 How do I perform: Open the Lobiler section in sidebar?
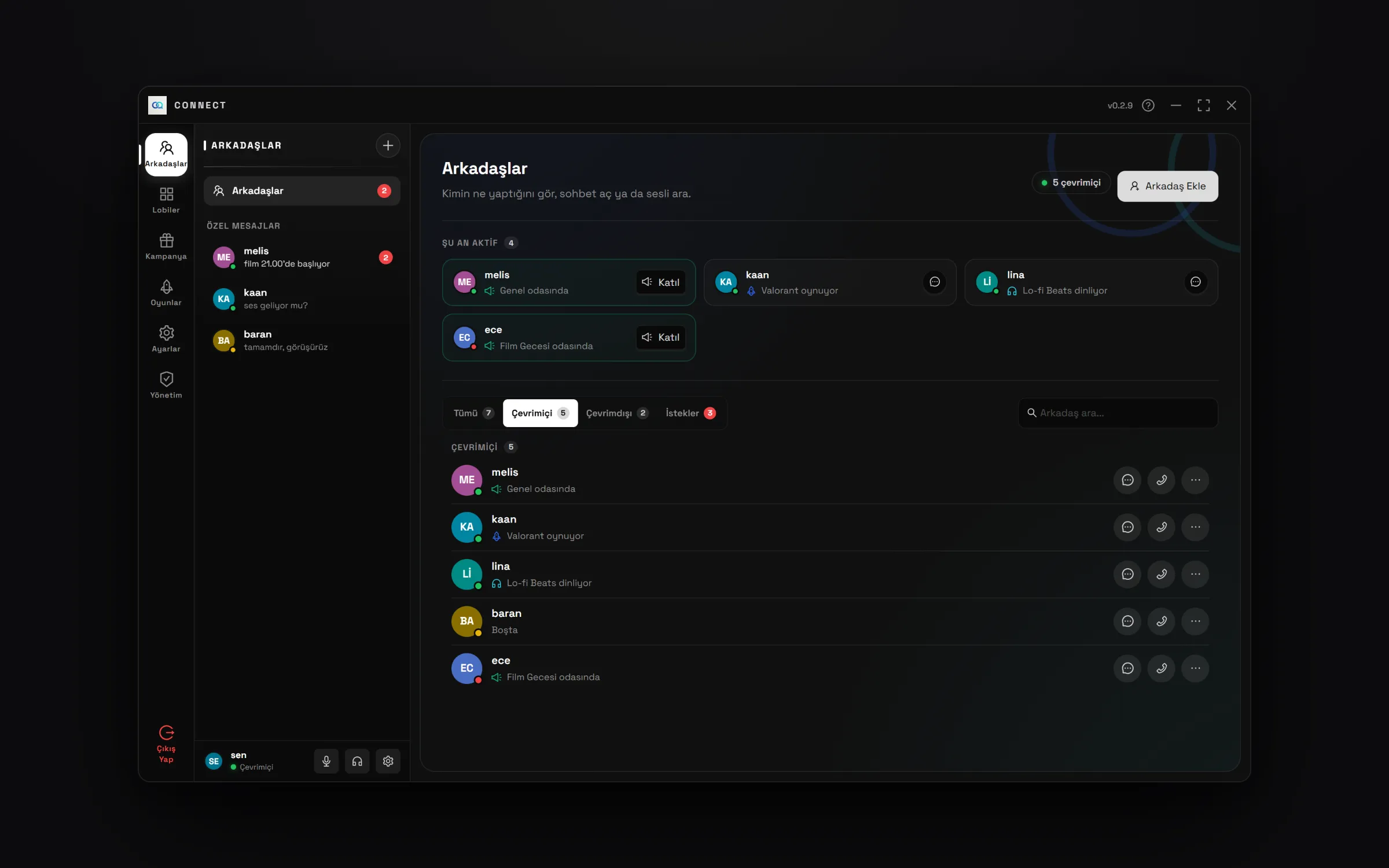(x=166, y=200)
